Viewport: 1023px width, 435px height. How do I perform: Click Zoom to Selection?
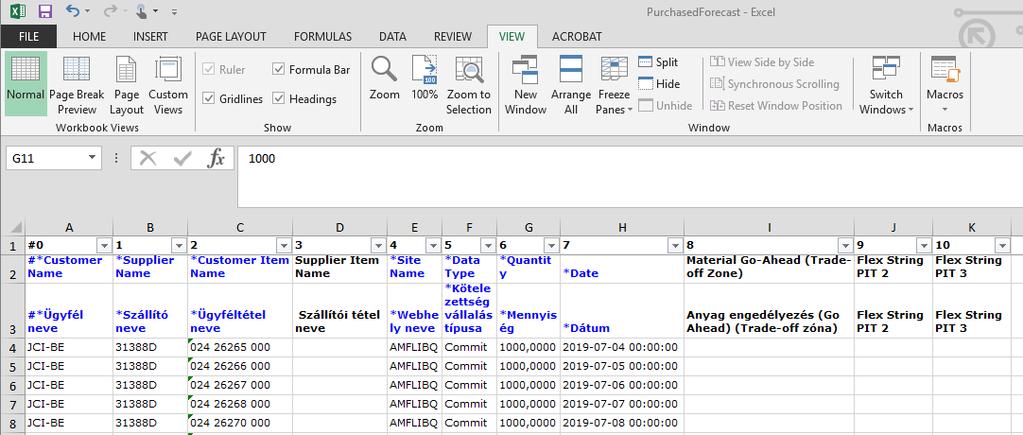[468, 85]
